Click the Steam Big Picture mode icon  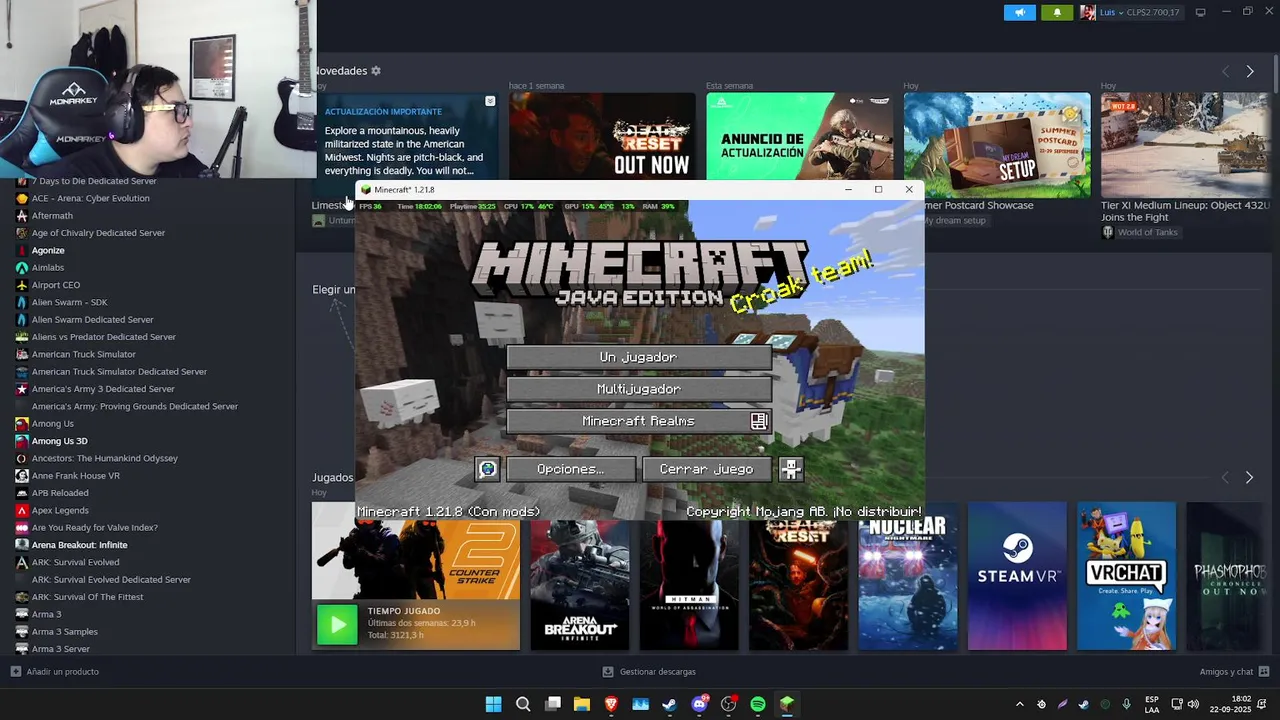pyautogui.click(x=1200, y=12)
